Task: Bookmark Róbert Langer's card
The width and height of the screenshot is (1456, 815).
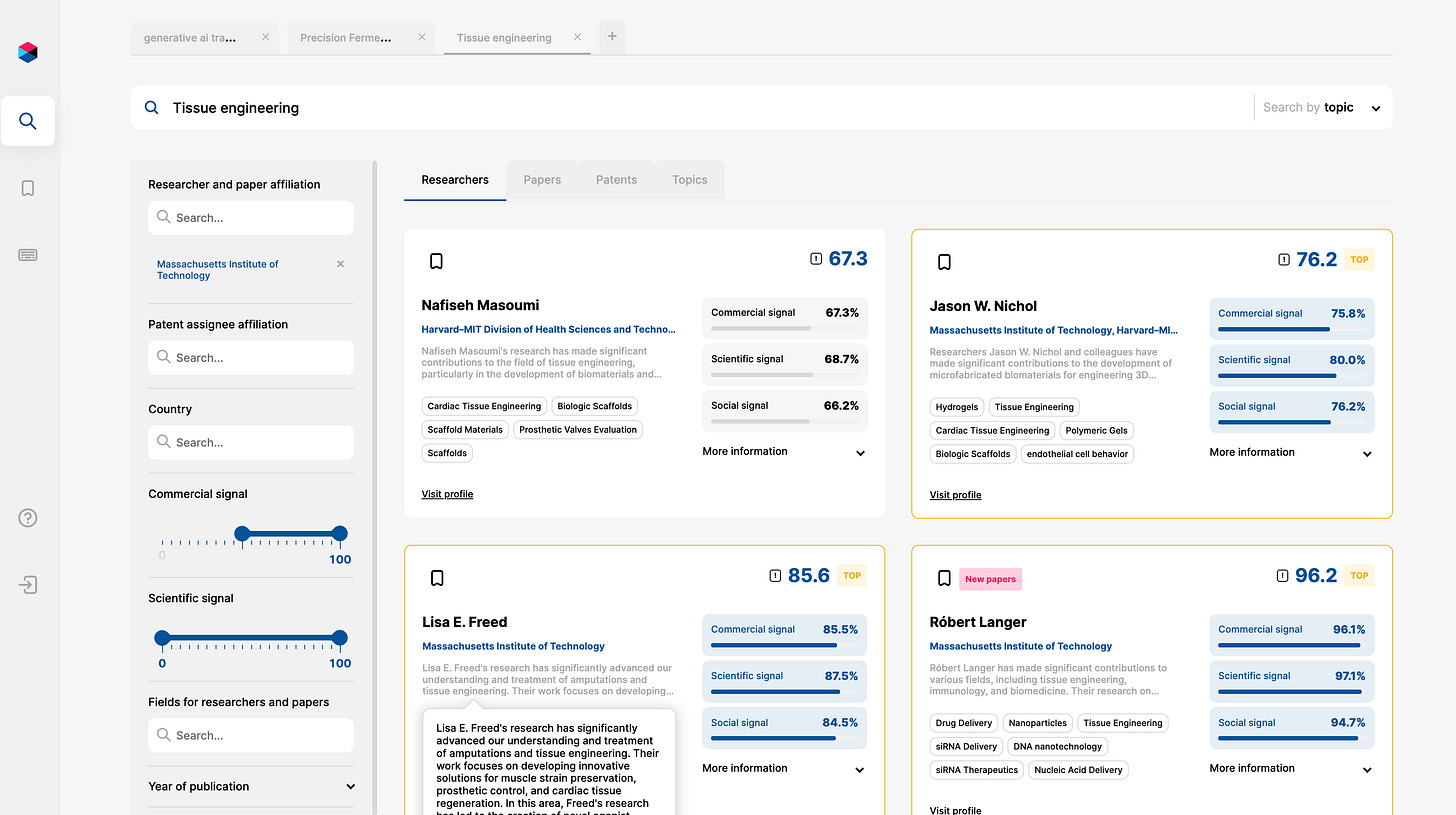Action: 944,578
